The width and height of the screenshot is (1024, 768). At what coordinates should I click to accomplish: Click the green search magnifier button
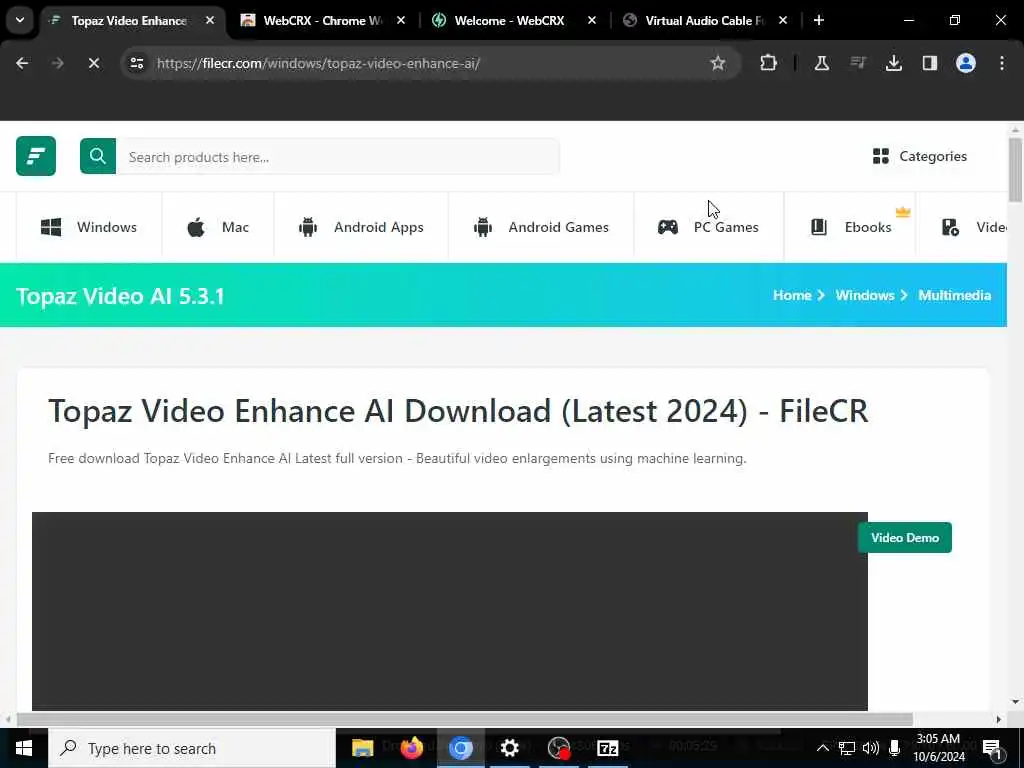click(98, 156)
